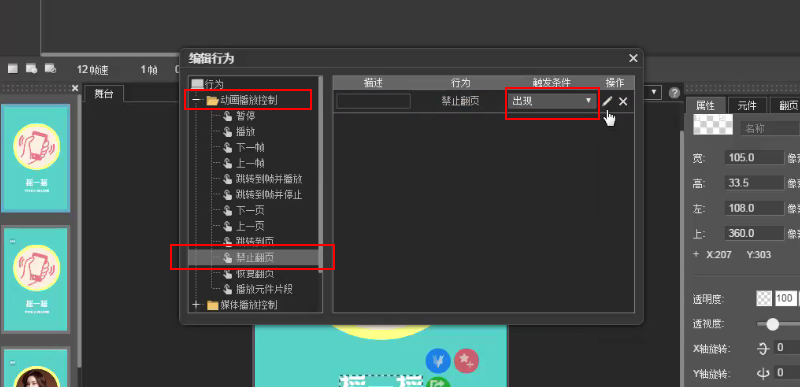Screen dimensions: 800x387
Task: Expand the 媒体播放控制 folder
Action: coord(196,305)
